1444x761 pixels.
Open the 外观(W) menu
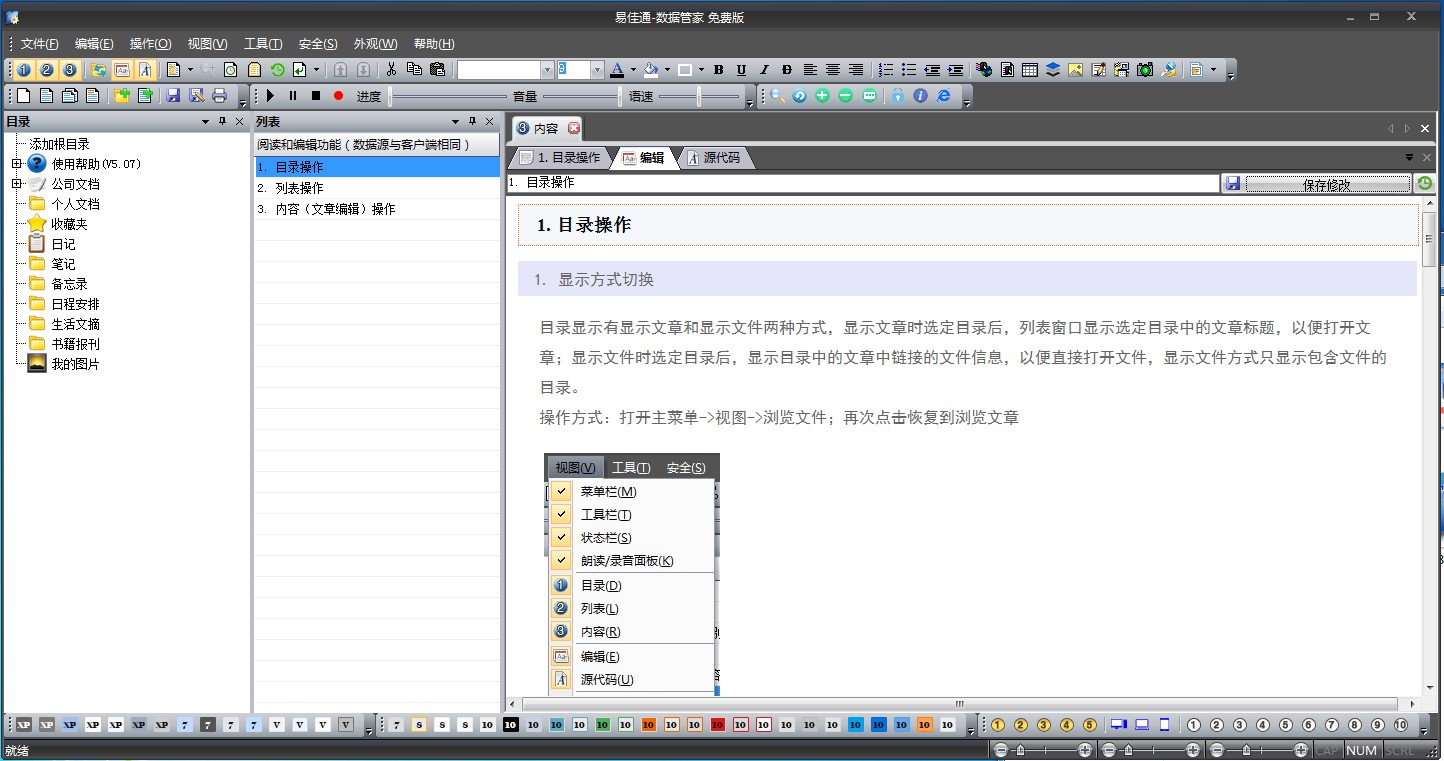coord(376,44)
